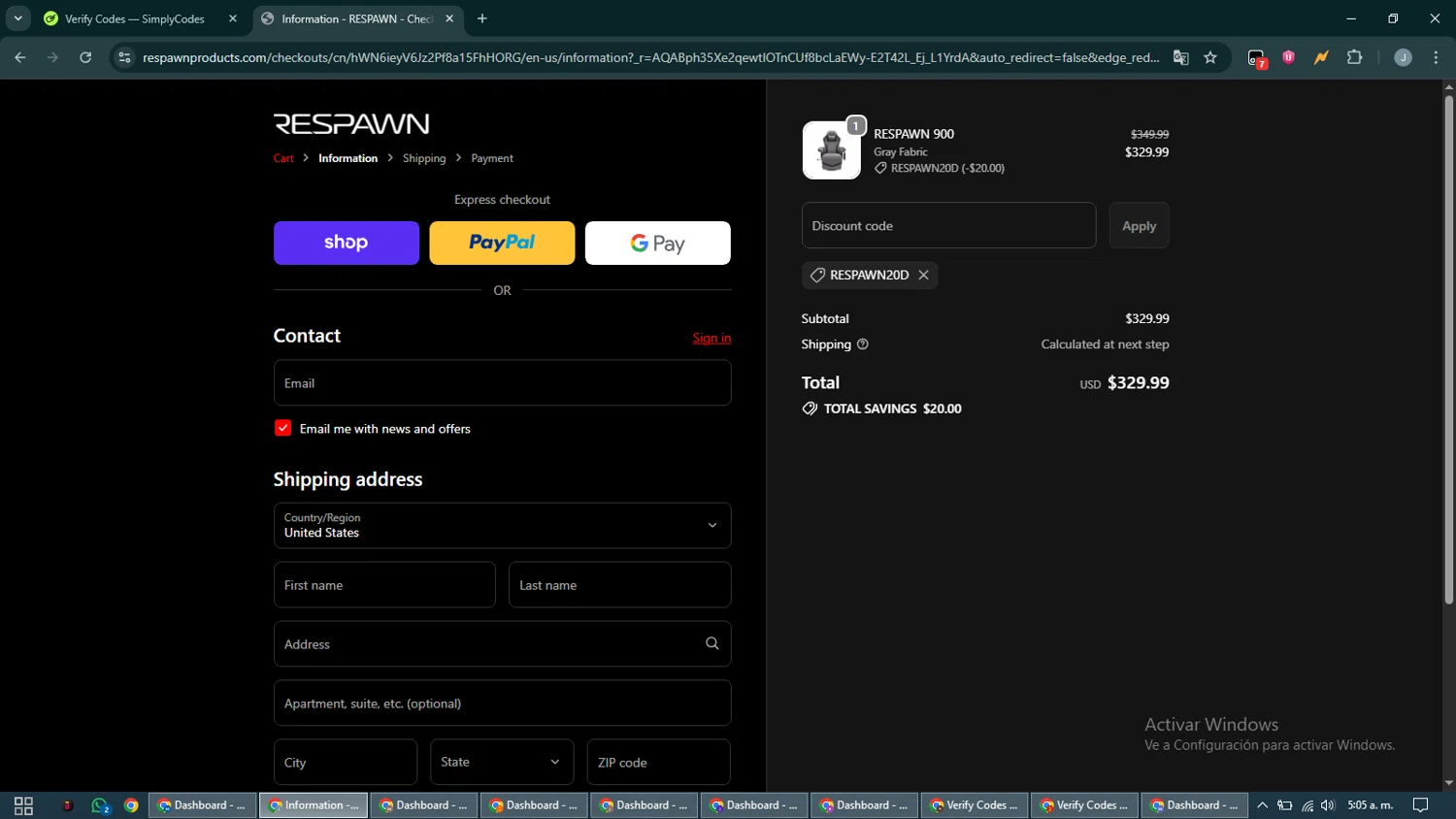1456x819 pixels.
Task: Click the Sign in link
Action: coord(711,338)
